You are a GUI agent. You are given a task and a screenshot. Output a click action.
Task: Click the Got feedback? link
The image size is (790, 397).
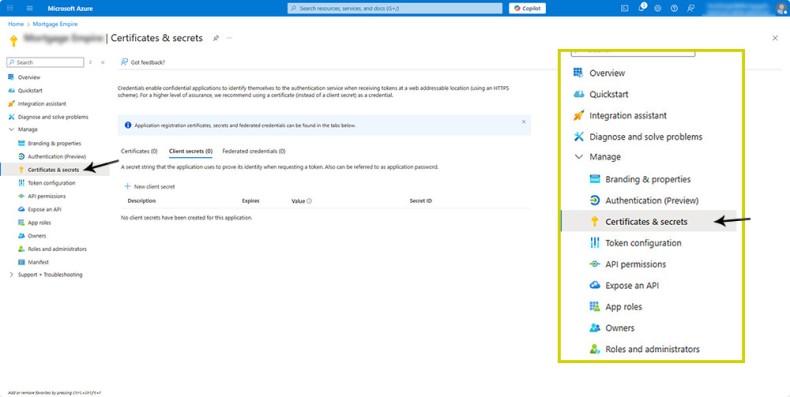click(143, 62)
